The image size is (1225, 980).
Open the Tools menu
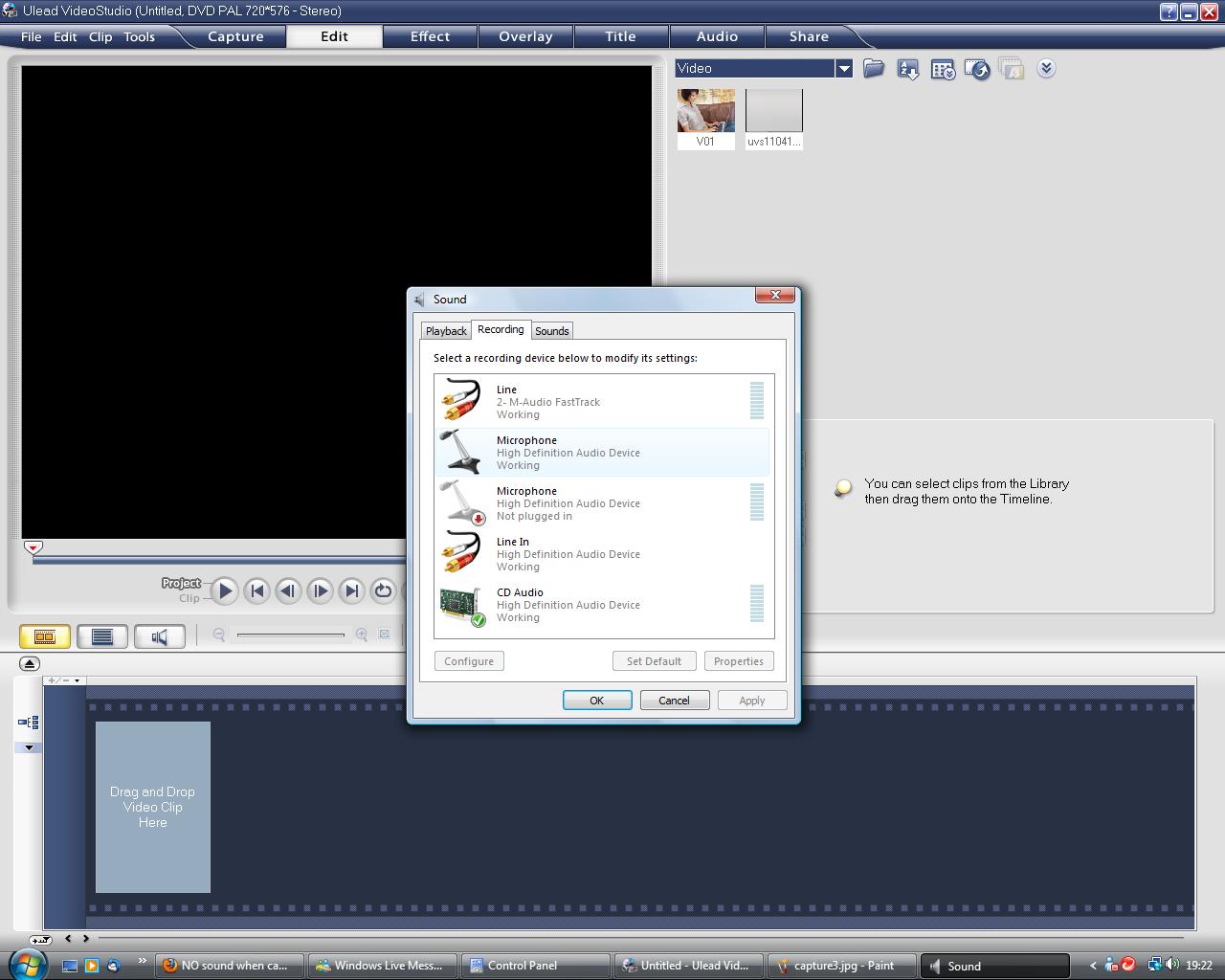(139, 36)
